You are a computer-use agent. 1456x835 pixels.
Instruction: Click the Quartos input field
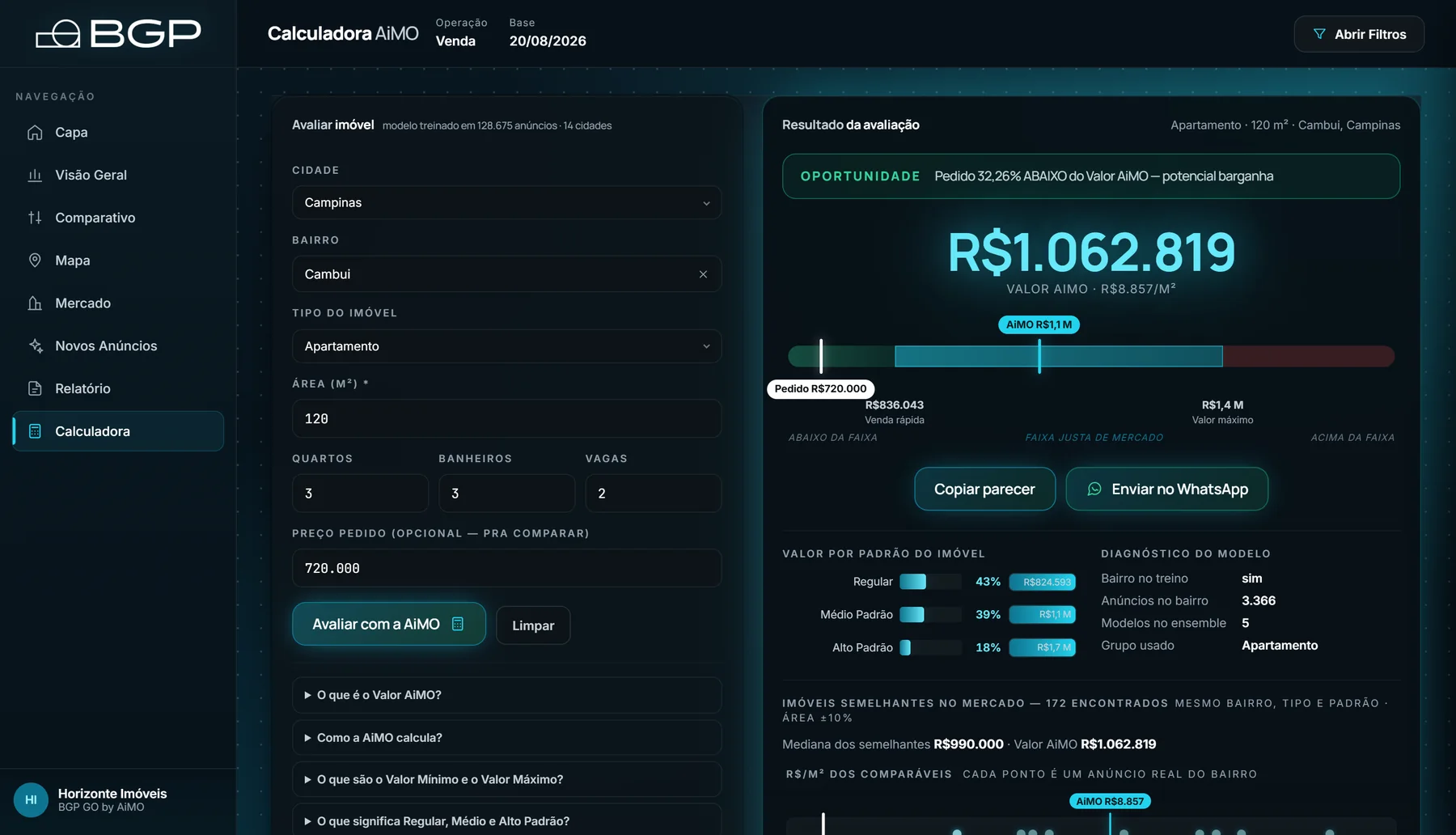point(360,493)
